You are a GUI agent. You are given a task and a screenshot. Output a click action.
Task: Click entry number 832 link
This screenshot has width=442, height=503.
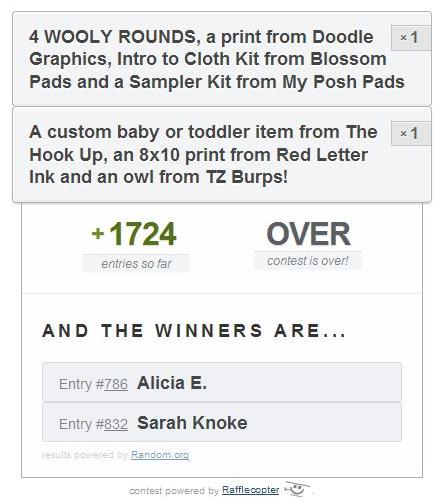click(x=116, y=424)
